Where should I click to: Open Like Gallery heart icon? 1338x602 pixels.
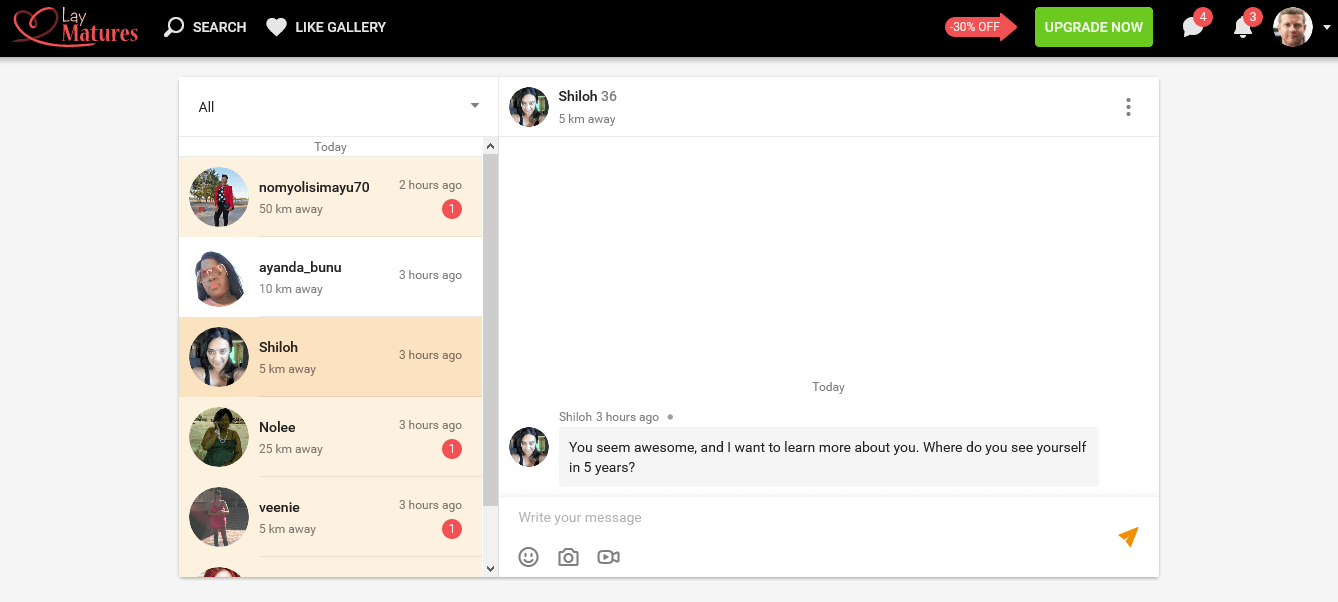pyautogui.click(x=276, y=27)
